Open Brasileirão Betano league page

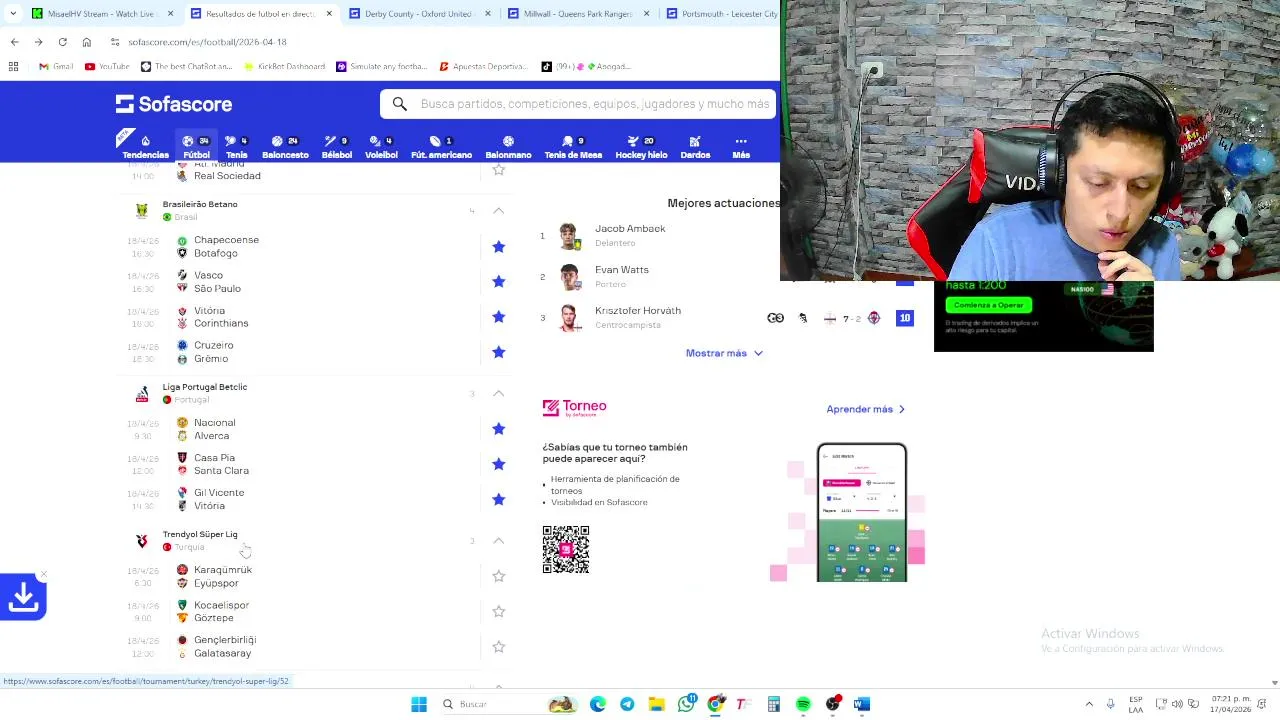[x=200, y=204]
